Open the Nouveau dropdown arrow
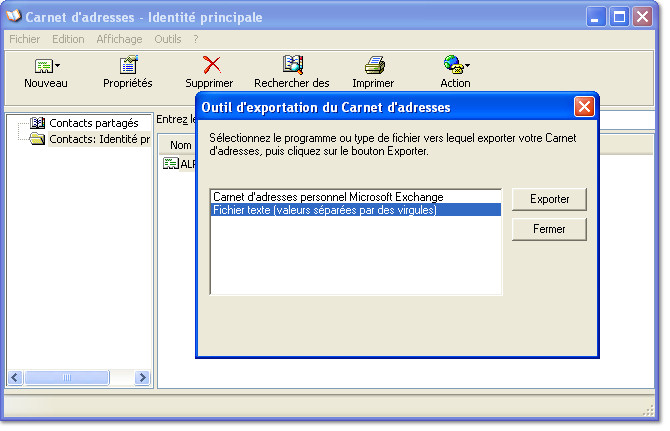 tap(57, 66)
